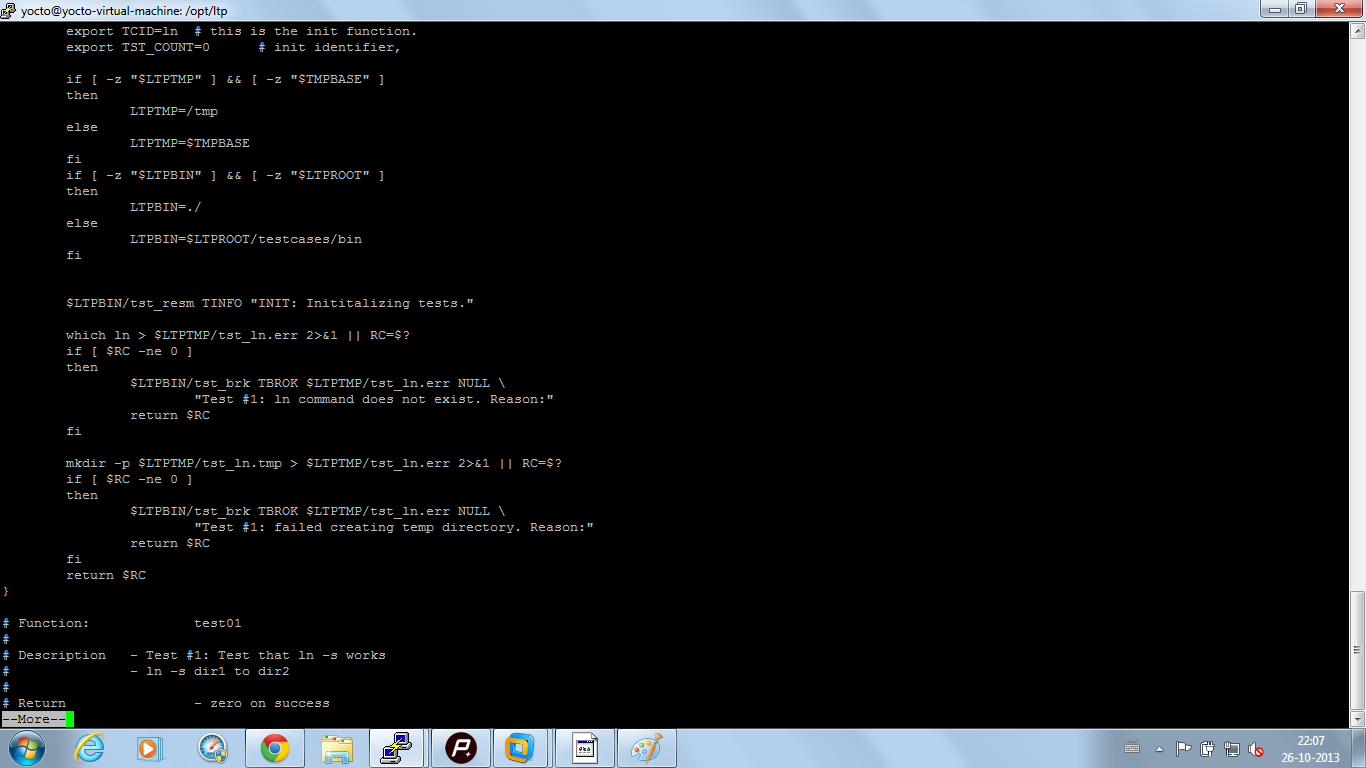The image size is (1366, 768).
Task: Show hidden tray icons with the up arrow
Action: tap(1160, 748)
